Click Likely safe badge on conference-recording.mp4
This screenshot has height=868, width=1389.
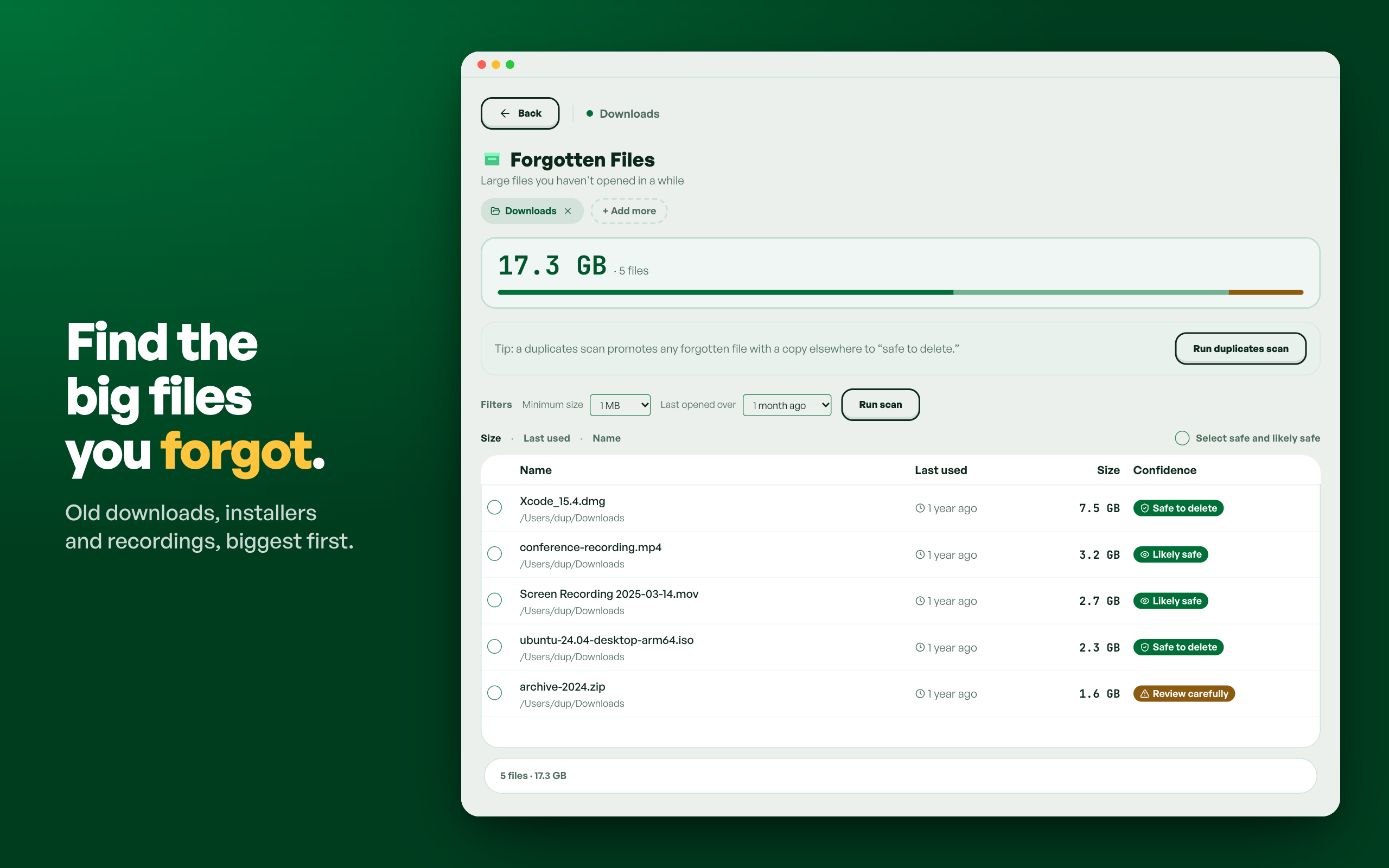(x=1170, y=554)
